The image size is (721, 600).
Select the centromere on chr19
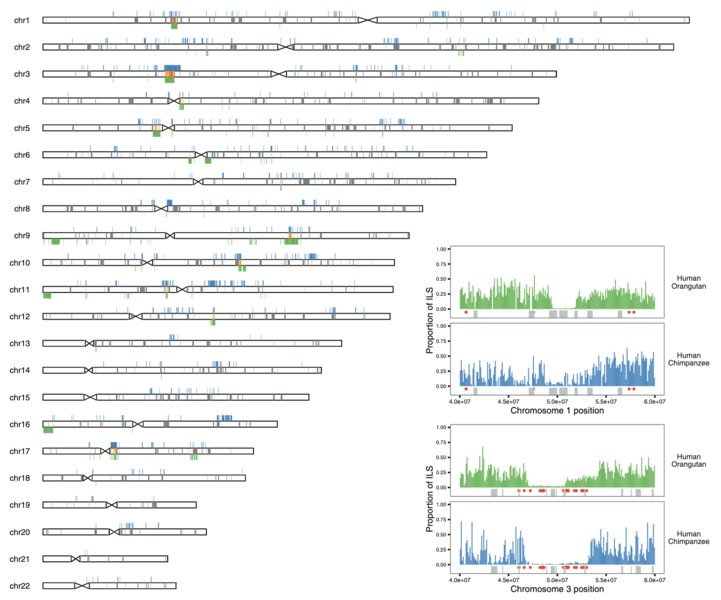click(112, 505)
